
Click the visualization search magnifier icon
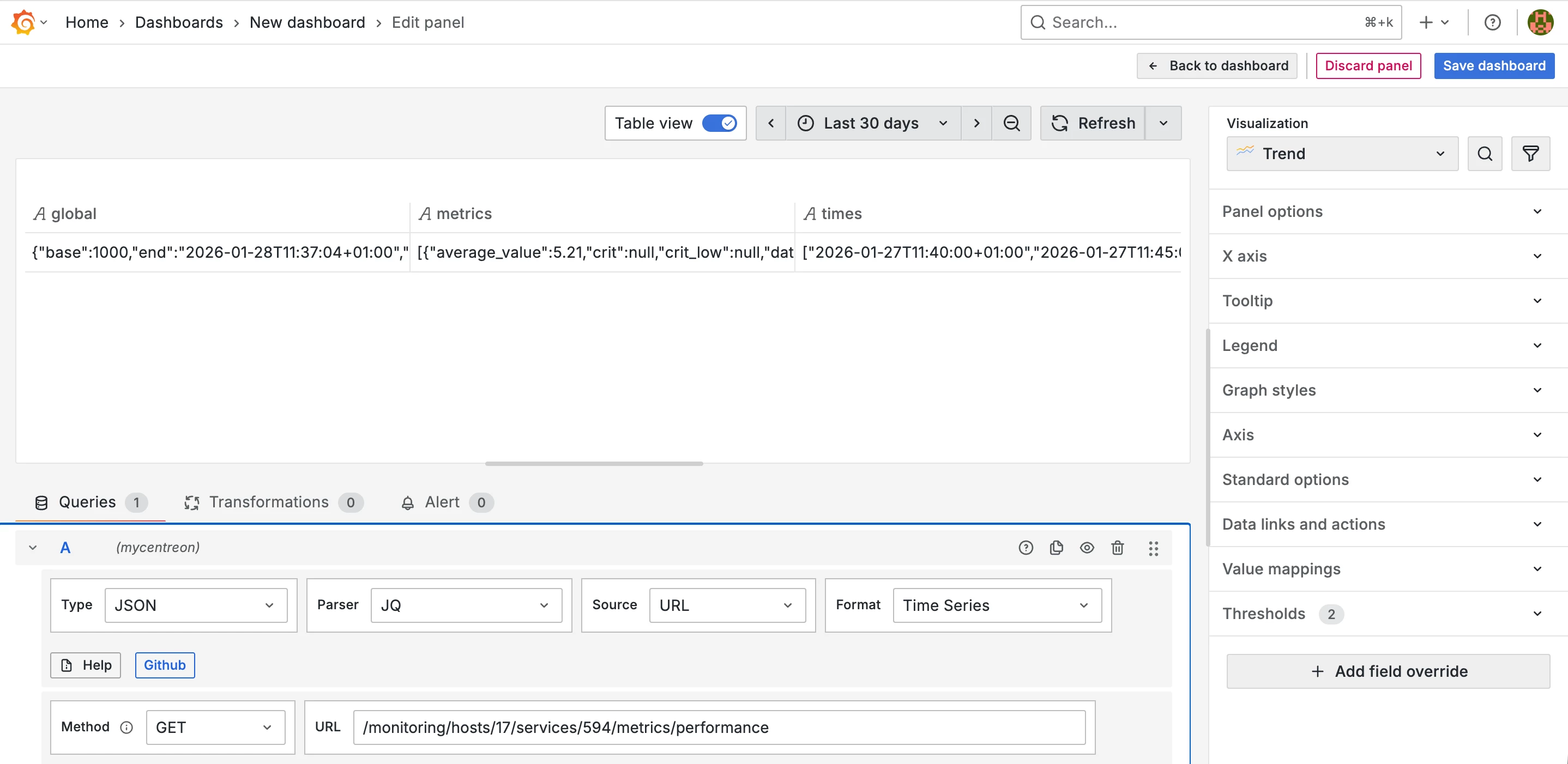point(1485,154)
